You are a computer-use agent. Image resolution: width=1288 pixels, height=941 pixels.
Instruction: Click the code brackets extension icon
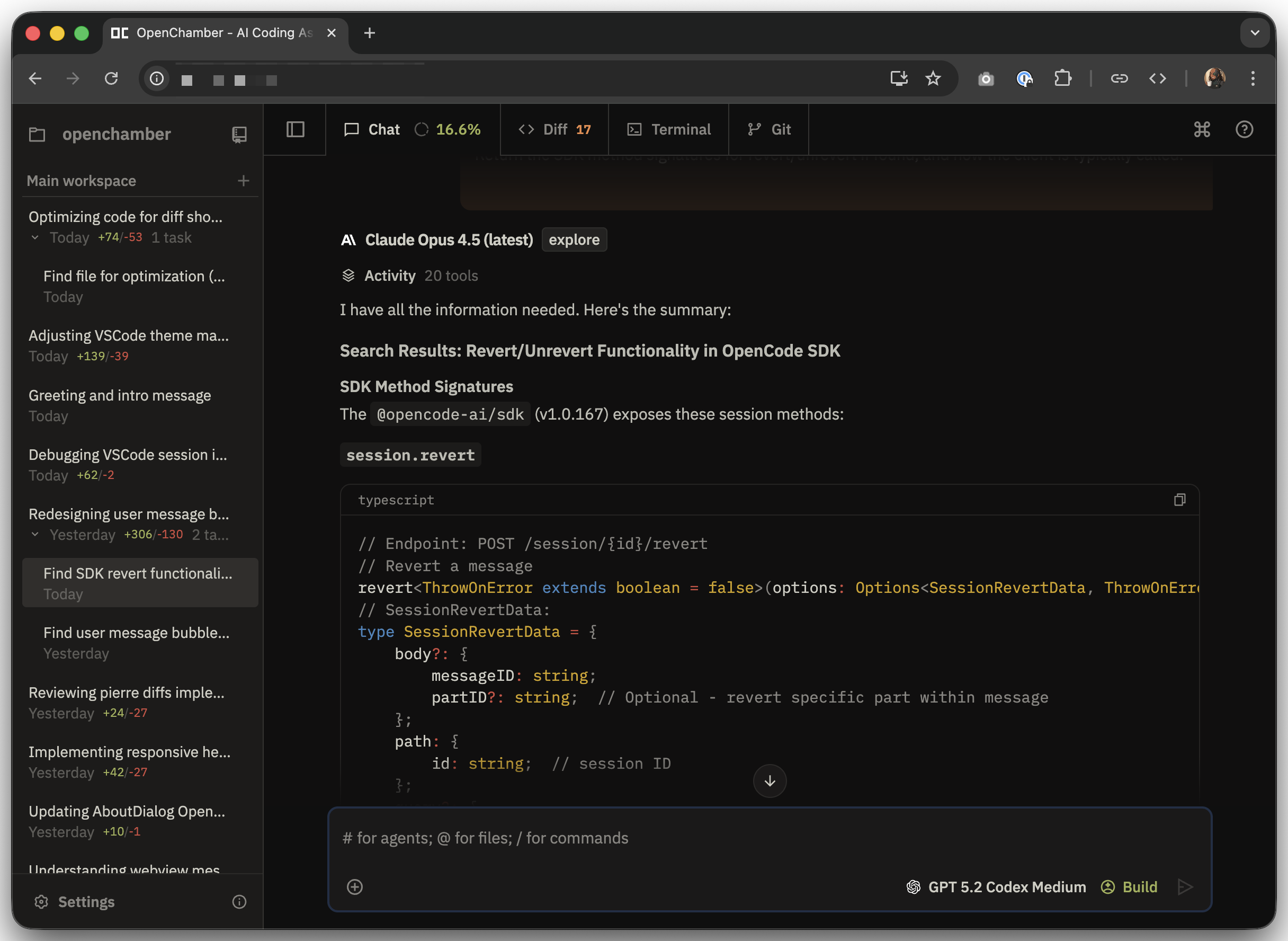[1158, 78]
